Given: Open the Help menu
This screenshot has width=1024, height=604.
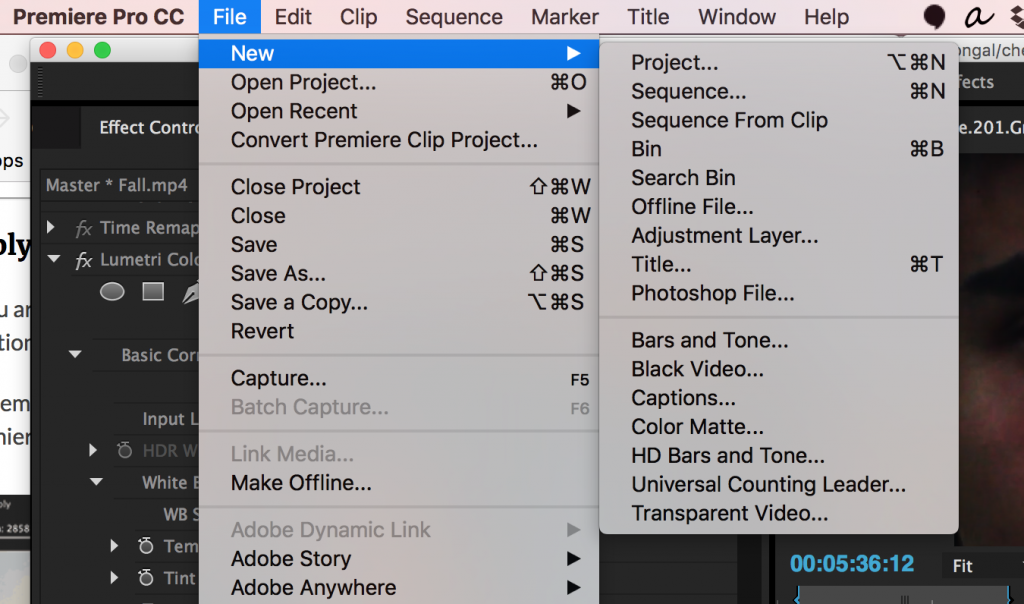Looking at the screenshot, I should click(x=826, y=17).
